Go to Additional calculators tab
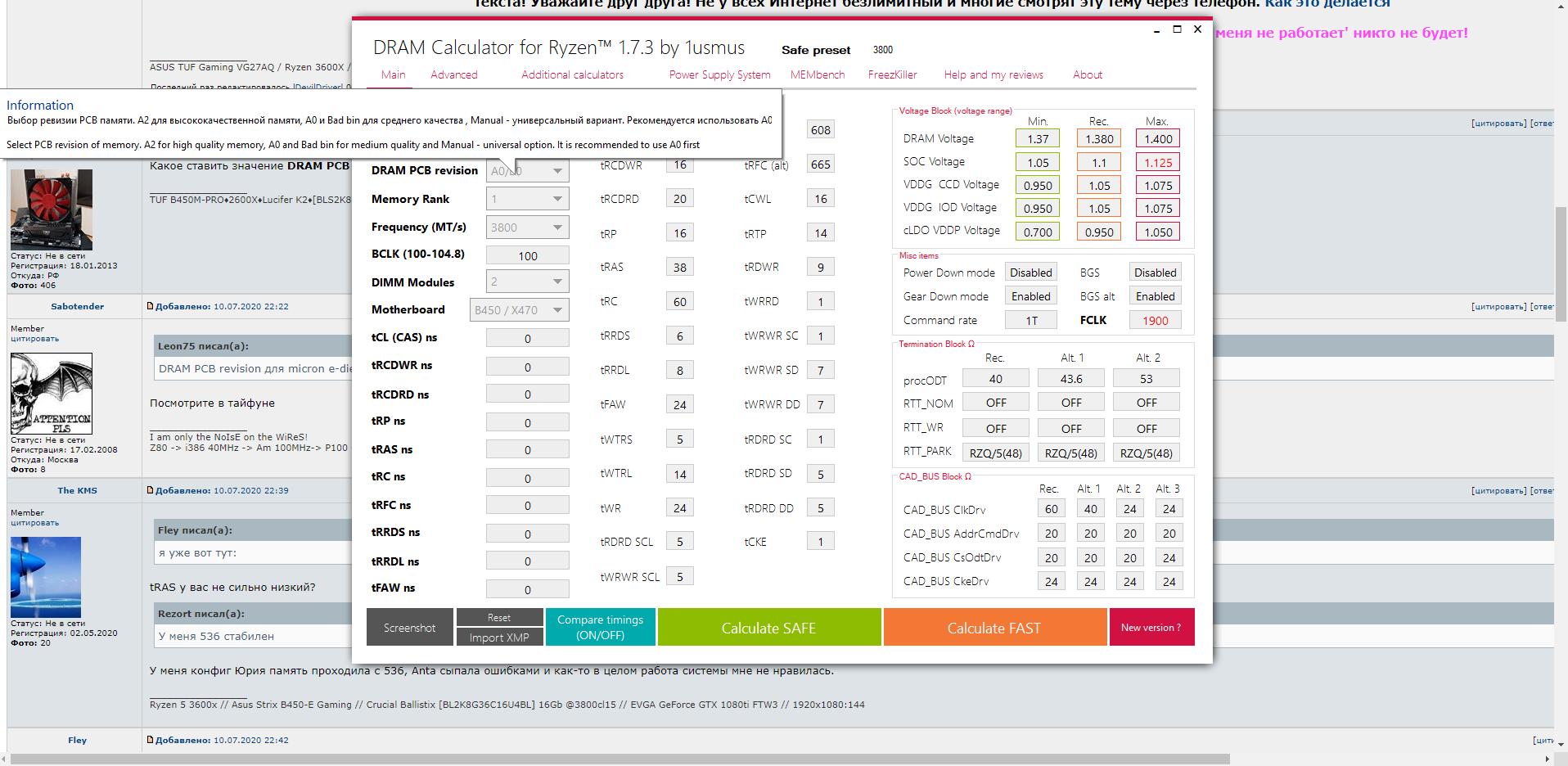This screenshot has width=1568, height=766. click(573, 74)
